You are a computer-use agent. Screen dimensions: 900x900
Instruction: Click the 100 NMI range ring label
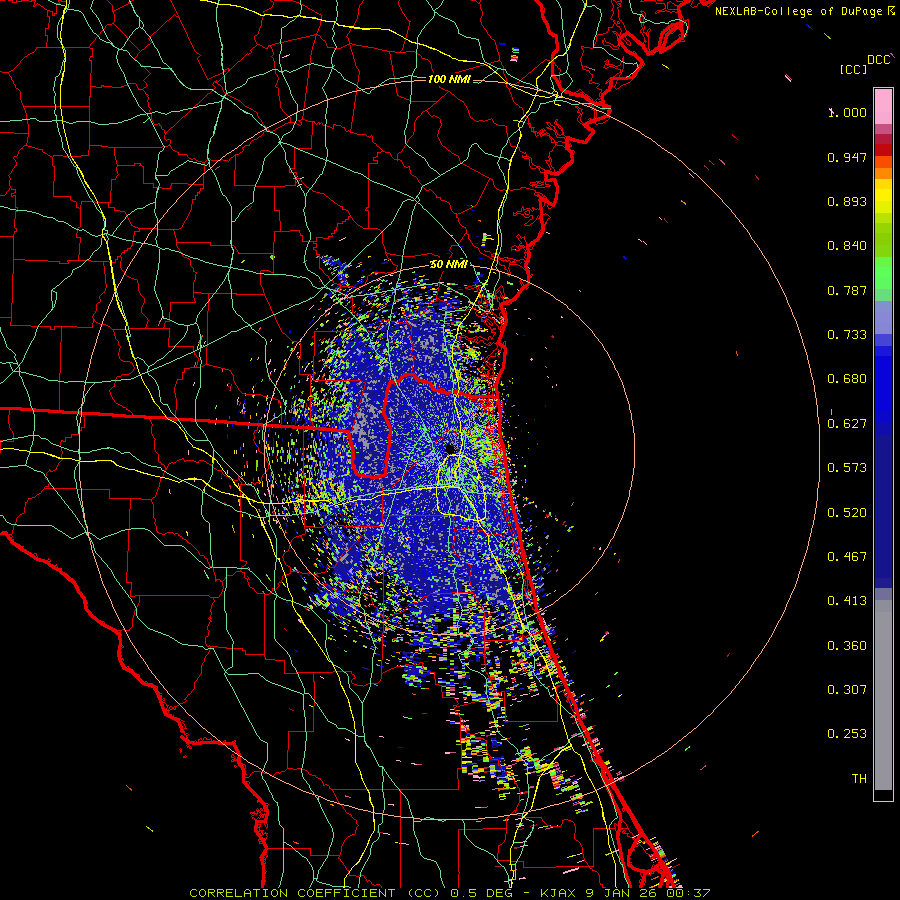(449, 79)
